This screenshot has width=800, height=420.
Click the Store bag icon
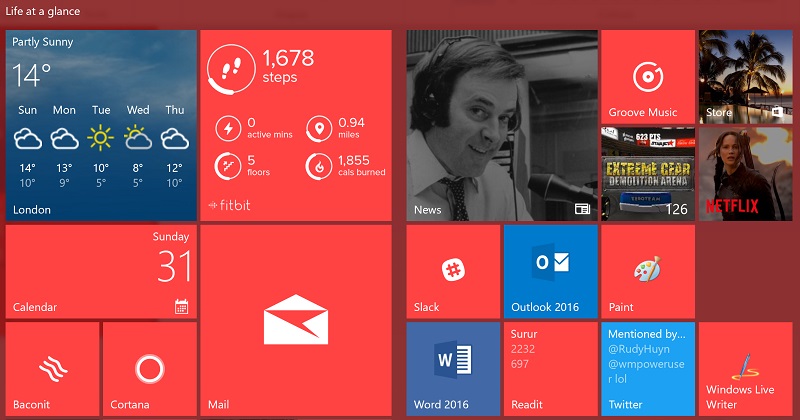[x=777, y=112]
